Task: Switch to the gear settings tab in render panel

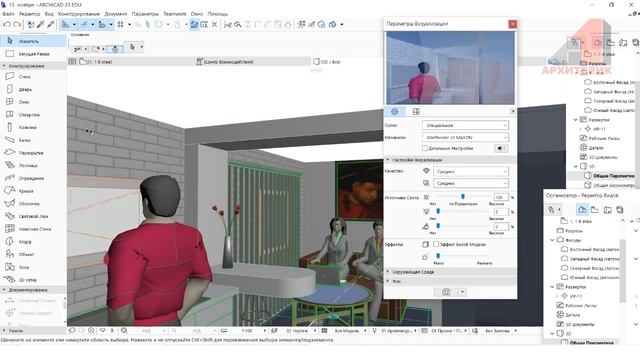Action: pos(395,111)
